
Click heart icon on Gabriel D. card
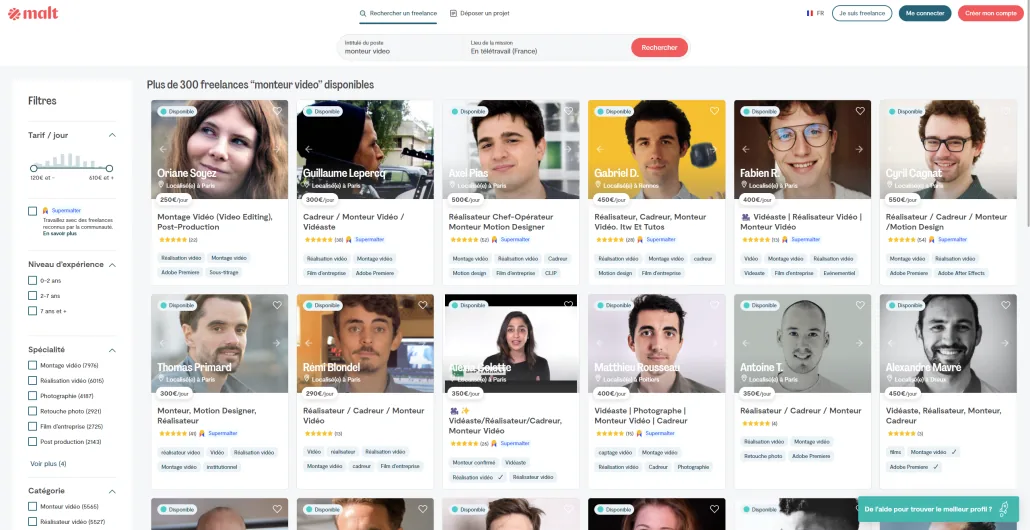point(714,111)
